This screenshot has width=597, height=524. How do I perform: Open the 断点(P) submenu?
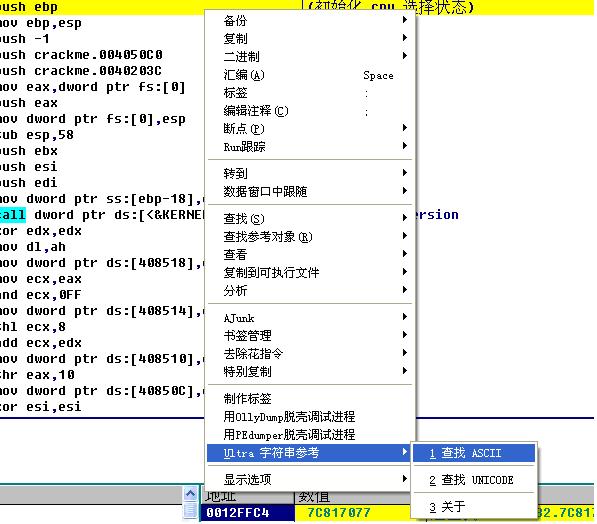coord(310,129)
